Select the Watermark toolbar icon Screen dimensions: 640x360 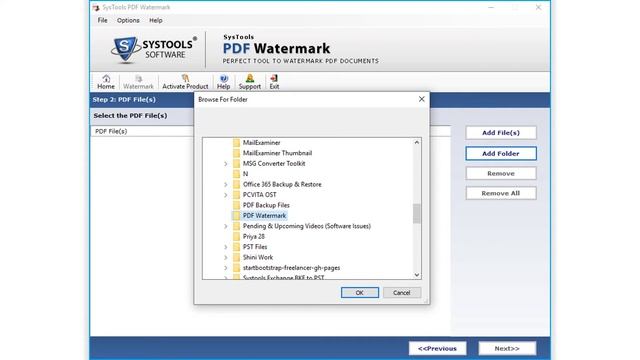[138, 82]
